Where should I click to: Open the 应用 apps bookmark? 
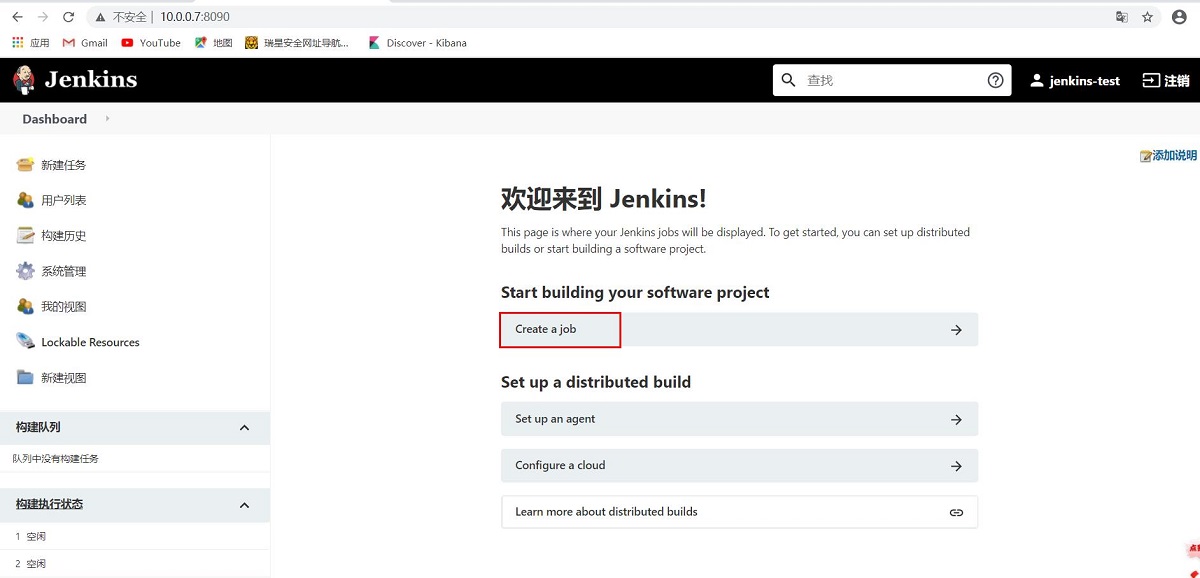30,43
